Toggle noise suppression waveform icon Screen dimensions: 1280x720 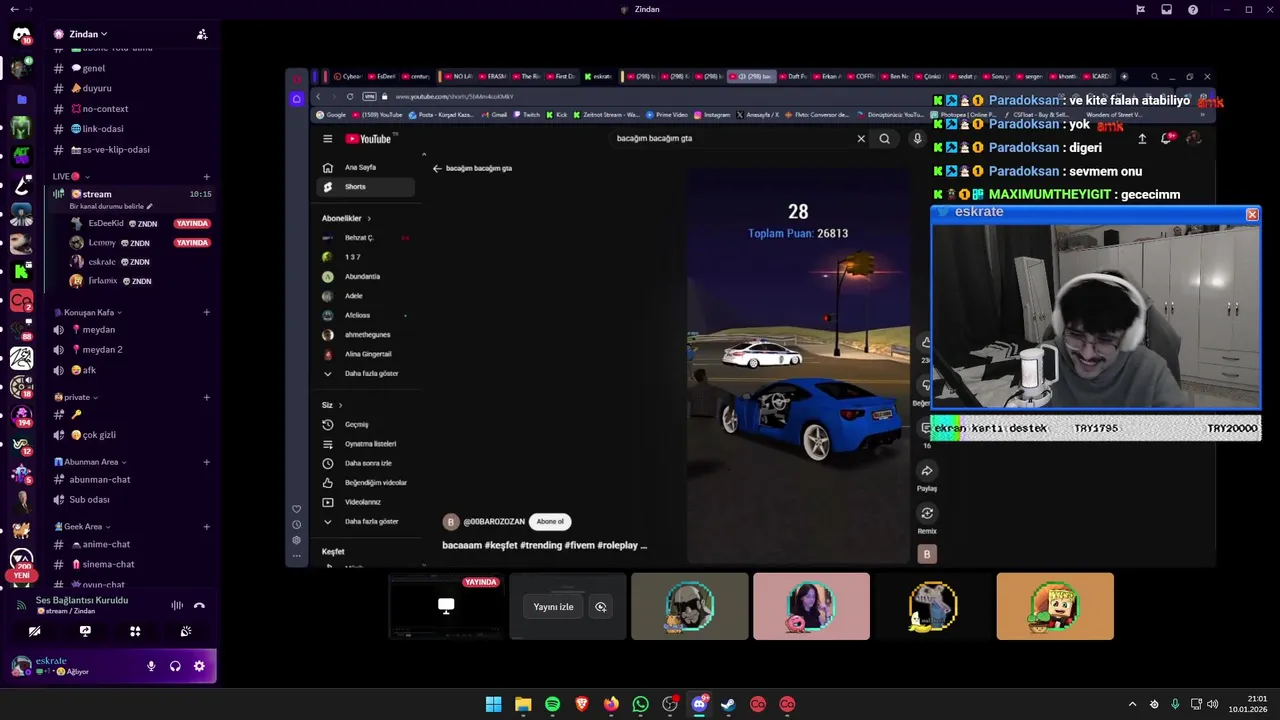pos(177,605)
